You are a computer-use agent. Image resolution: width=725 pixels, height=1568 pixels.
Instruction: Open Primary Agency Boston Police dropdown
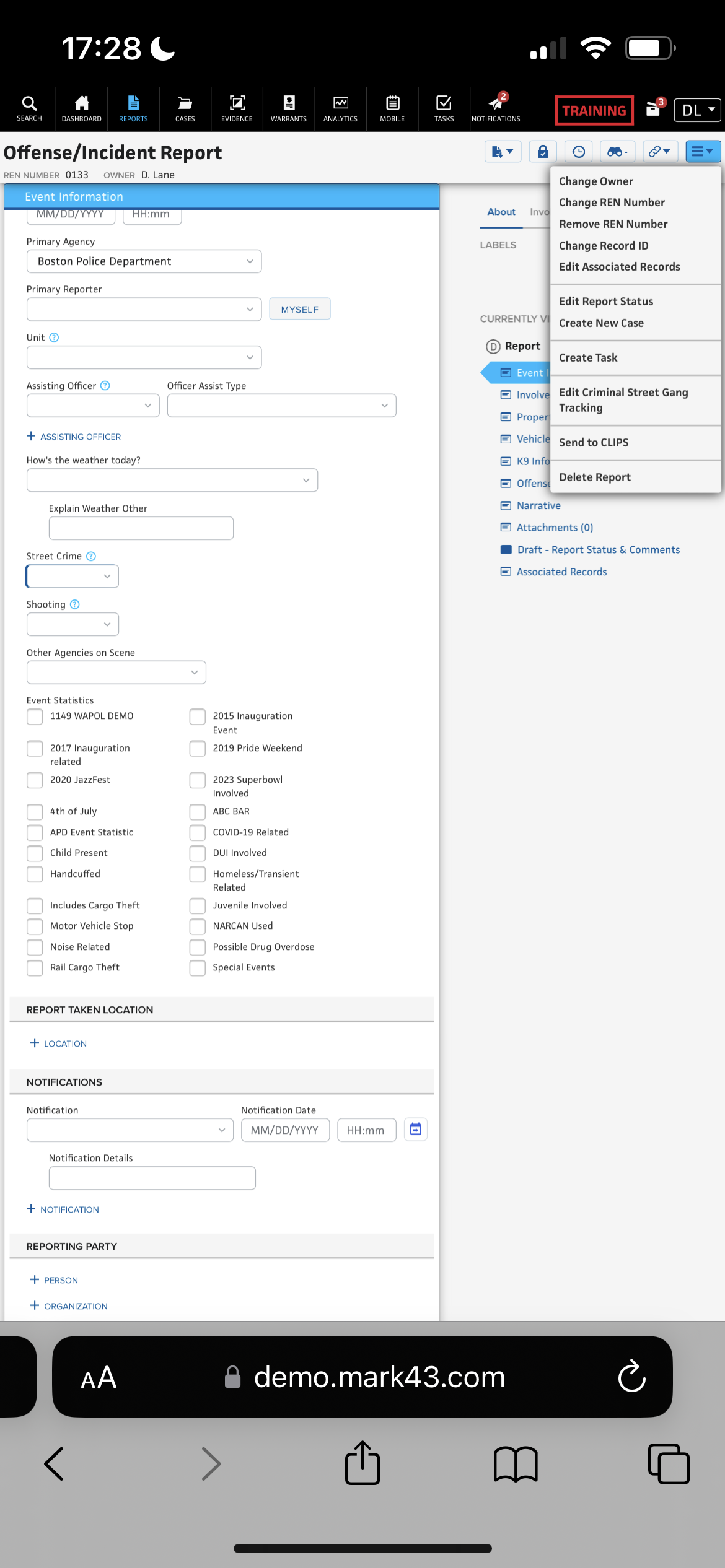144,261
